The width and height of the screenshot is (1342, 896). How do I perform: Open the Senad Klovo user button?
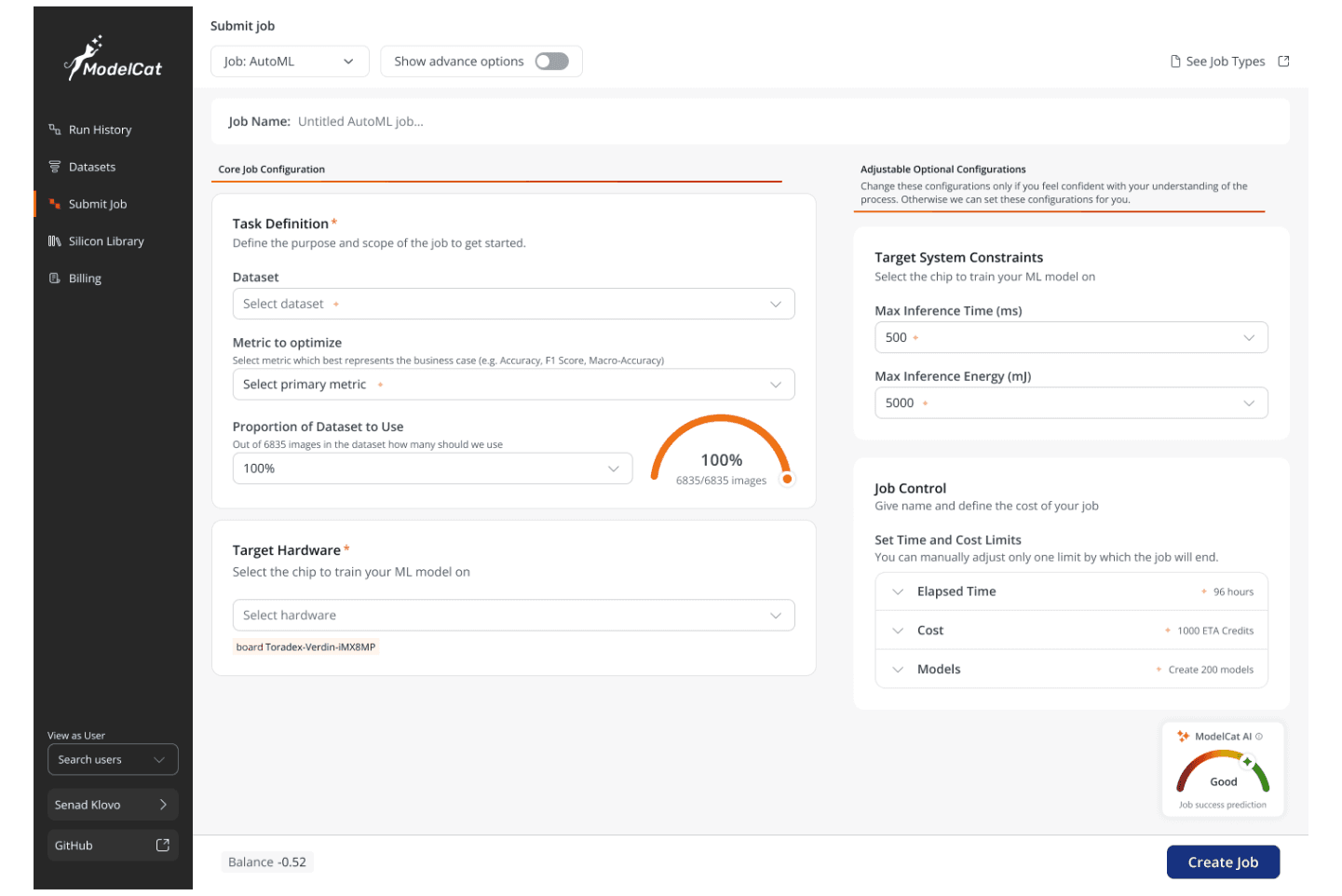[112, 806]
